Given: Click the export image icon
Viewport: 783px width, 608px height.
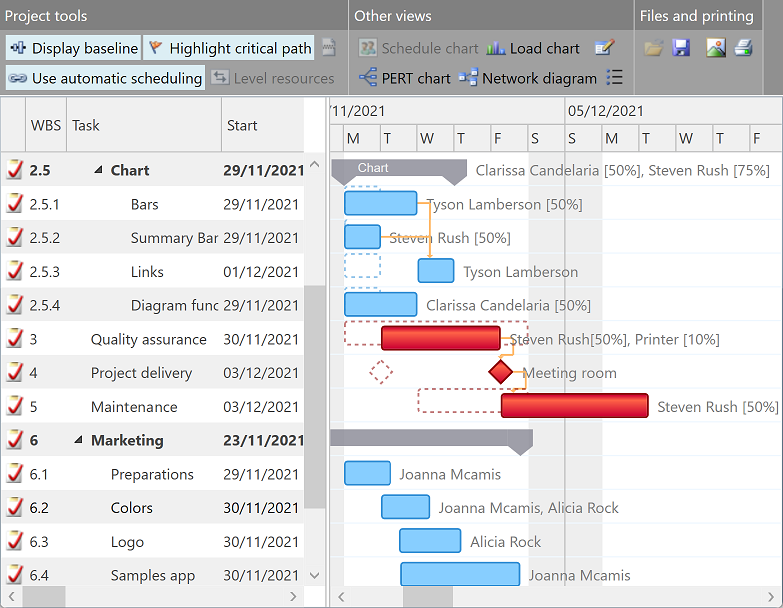Looking at the screenshot, I should (716, 48).
